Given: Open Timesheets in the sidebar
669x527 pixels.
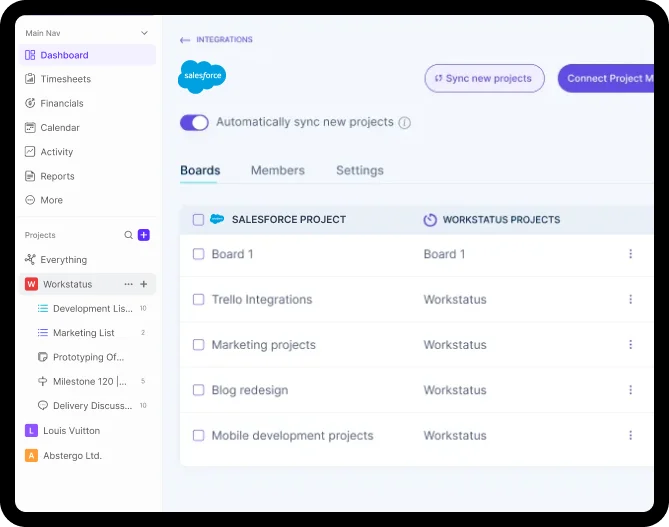Looking at the screenshot, I should (66, 79).
